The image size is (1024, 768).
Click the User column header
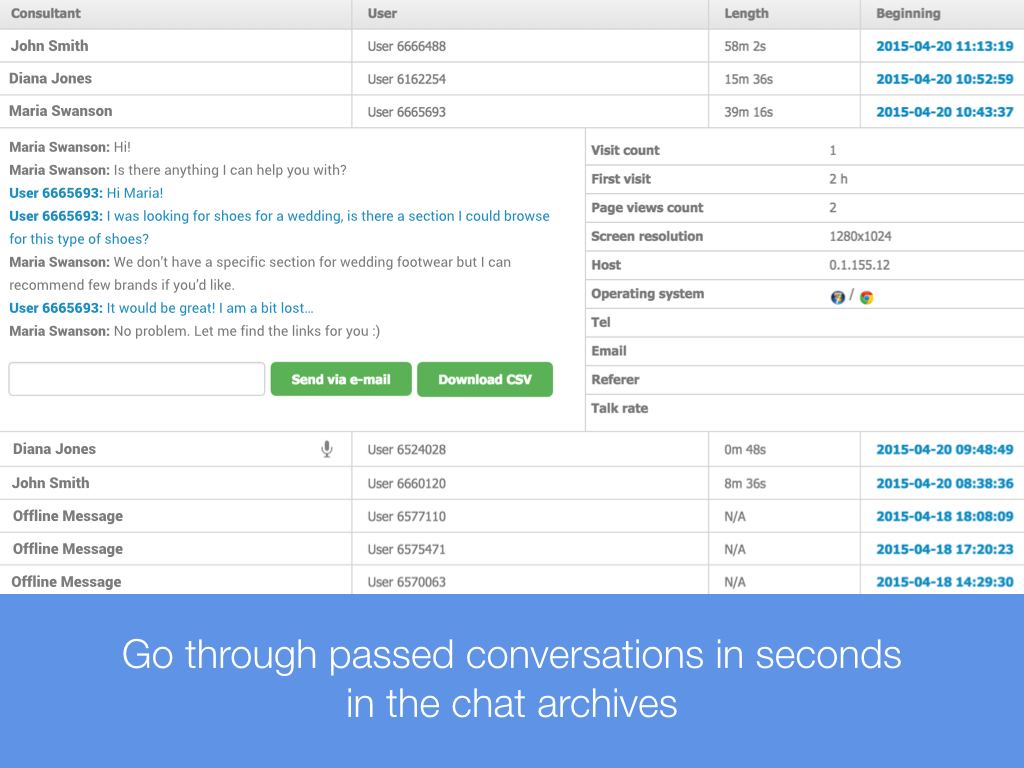click(x=382, y=14)
